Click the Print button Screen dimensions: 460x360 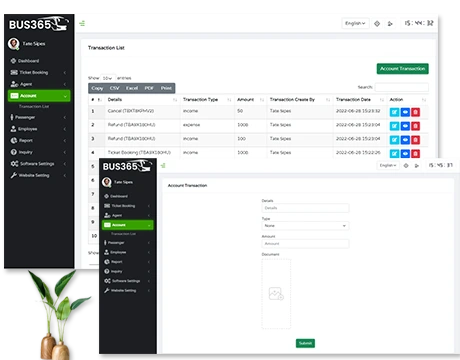166,88
